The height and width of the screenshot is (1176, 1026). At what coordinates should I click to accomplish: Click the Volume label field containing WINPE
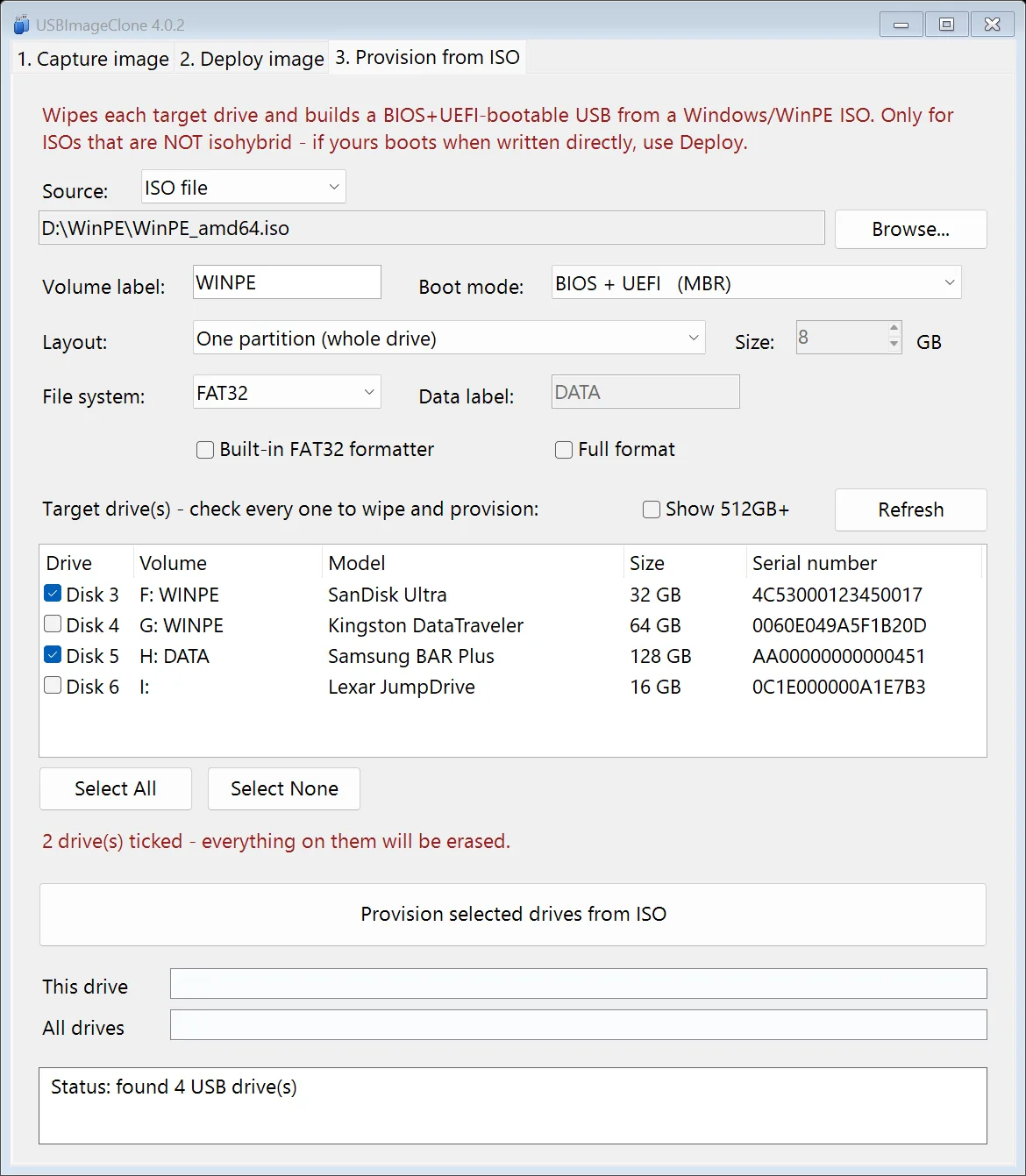(287, 282)
